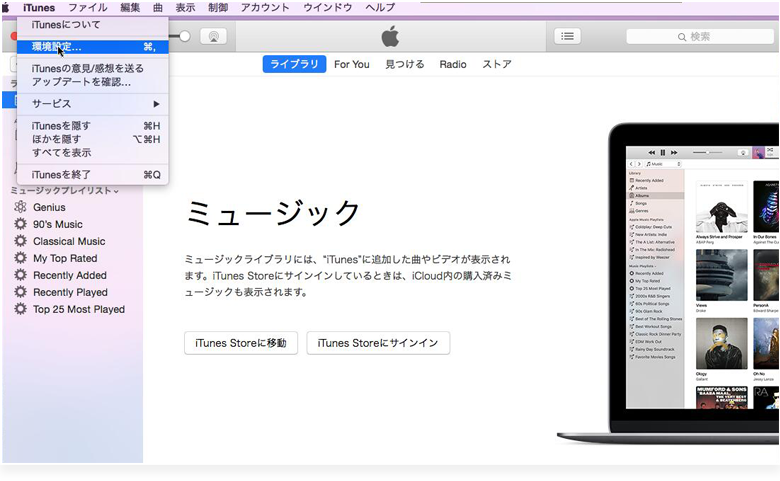Switch to the Radio tab
780x481 pixels.
[453, 64]
